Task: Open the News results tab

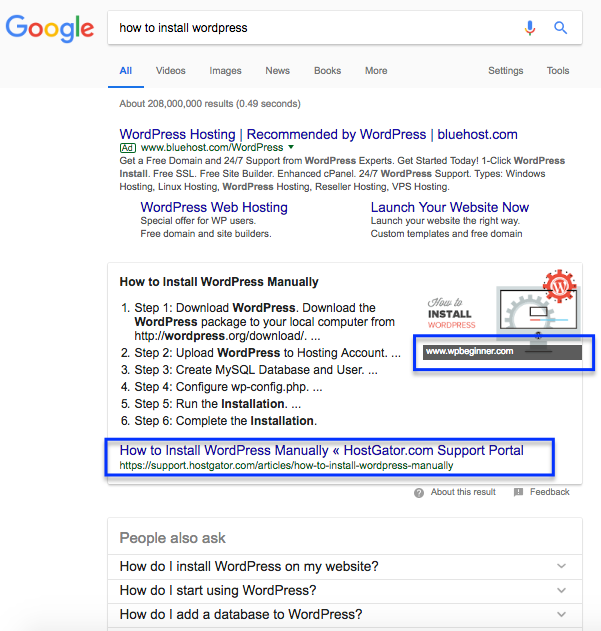Action: [x=277, y=71]
